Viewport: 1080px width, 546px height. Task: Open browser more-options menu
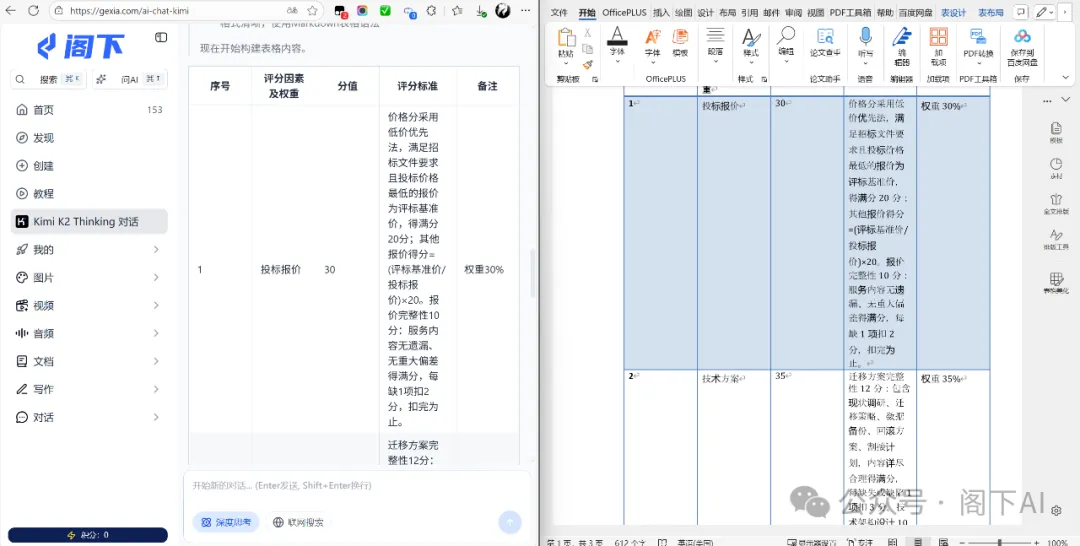pos(526,11)
